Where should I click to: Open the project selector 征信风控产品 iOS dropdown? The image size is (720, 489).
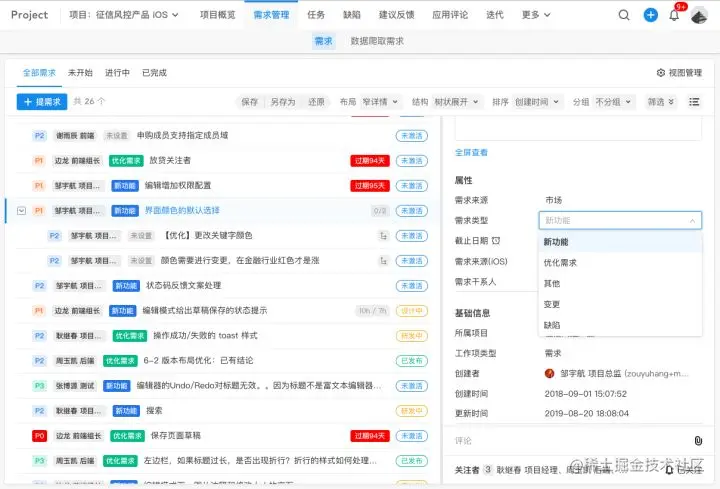124,15
